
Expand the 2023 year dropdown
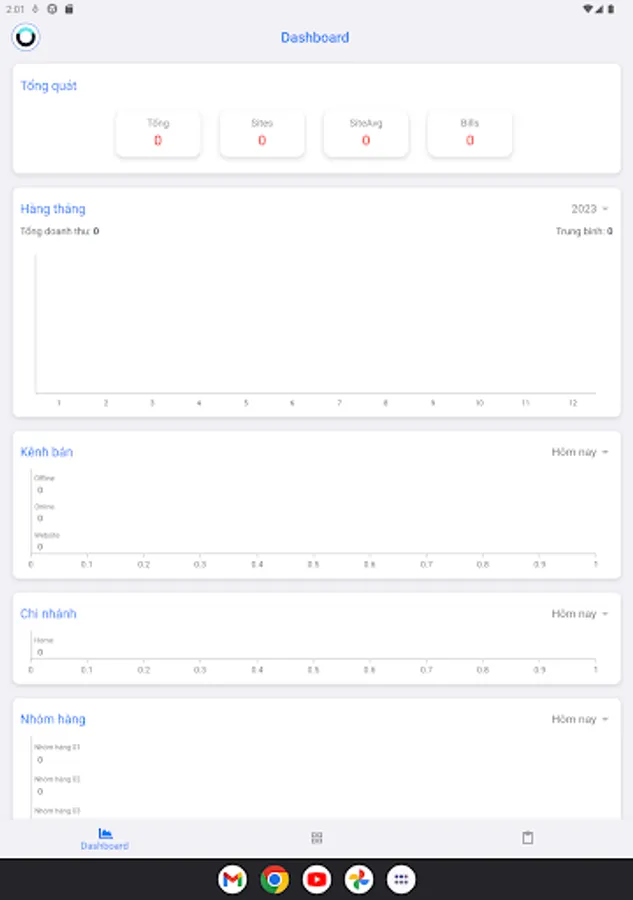tap(589, 209)
